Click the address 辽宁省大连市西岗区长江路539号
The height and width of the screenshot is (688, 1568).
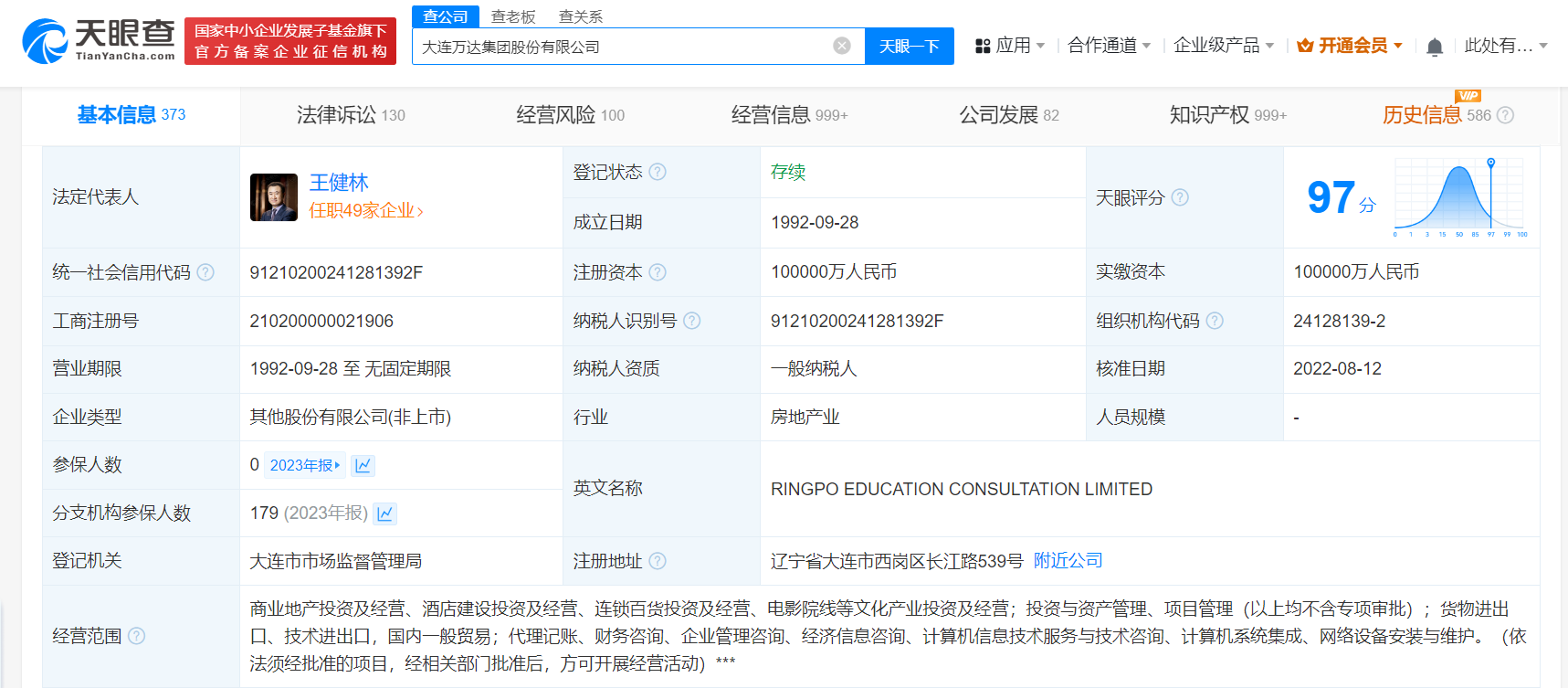897,561
